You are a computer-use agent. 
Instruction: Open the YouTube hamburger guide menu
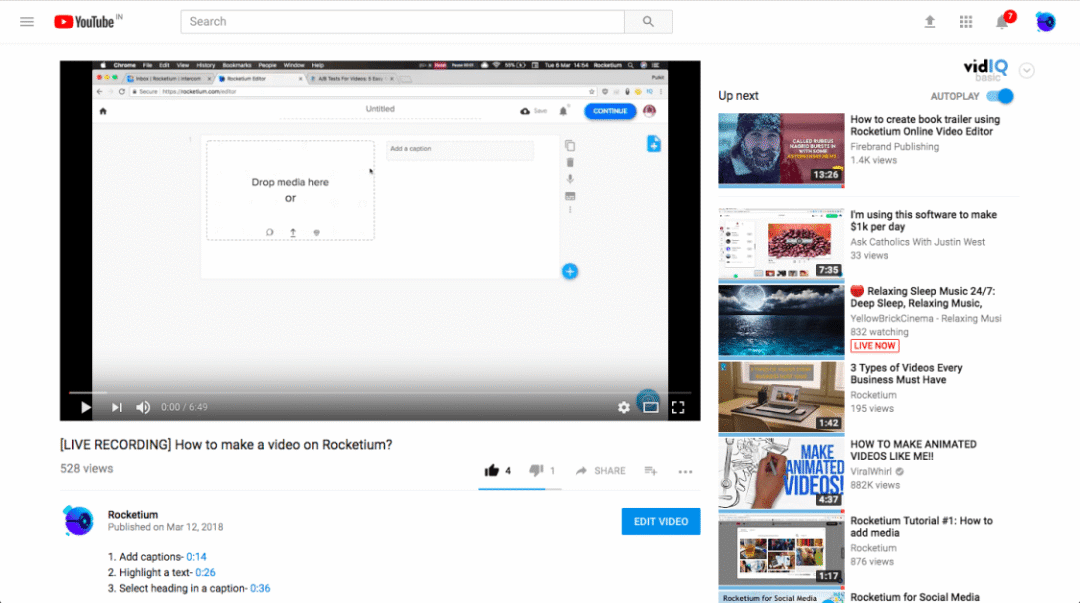point(27,22)
